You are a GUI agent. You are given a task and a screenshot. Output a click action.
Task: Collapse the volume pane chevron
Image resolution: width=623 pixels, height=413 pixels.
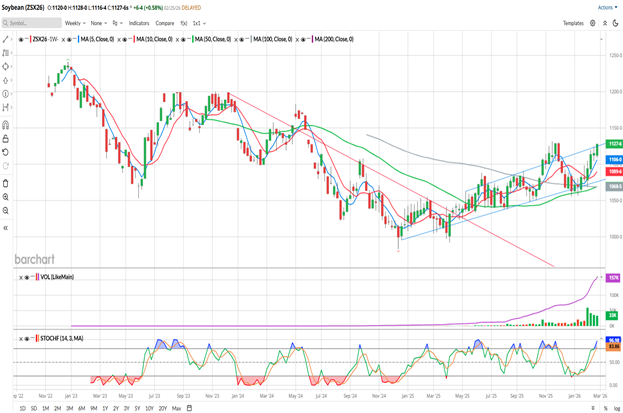coord(601,277)
